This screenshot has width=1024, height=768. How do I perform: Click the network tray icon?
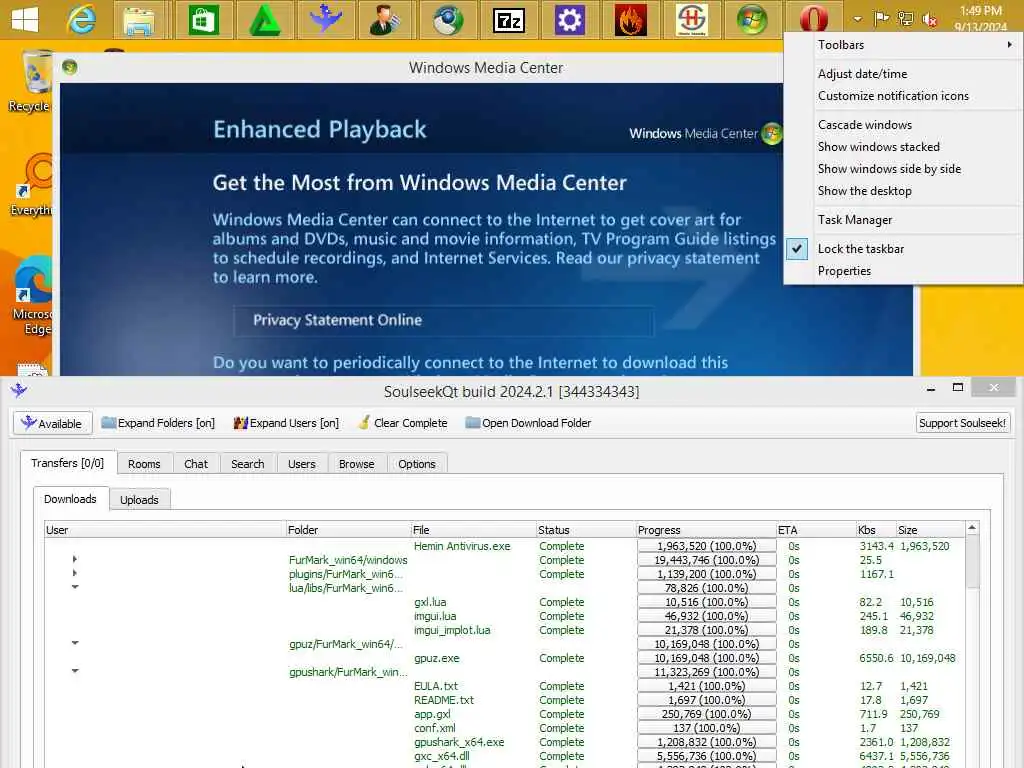pos(905,18)
